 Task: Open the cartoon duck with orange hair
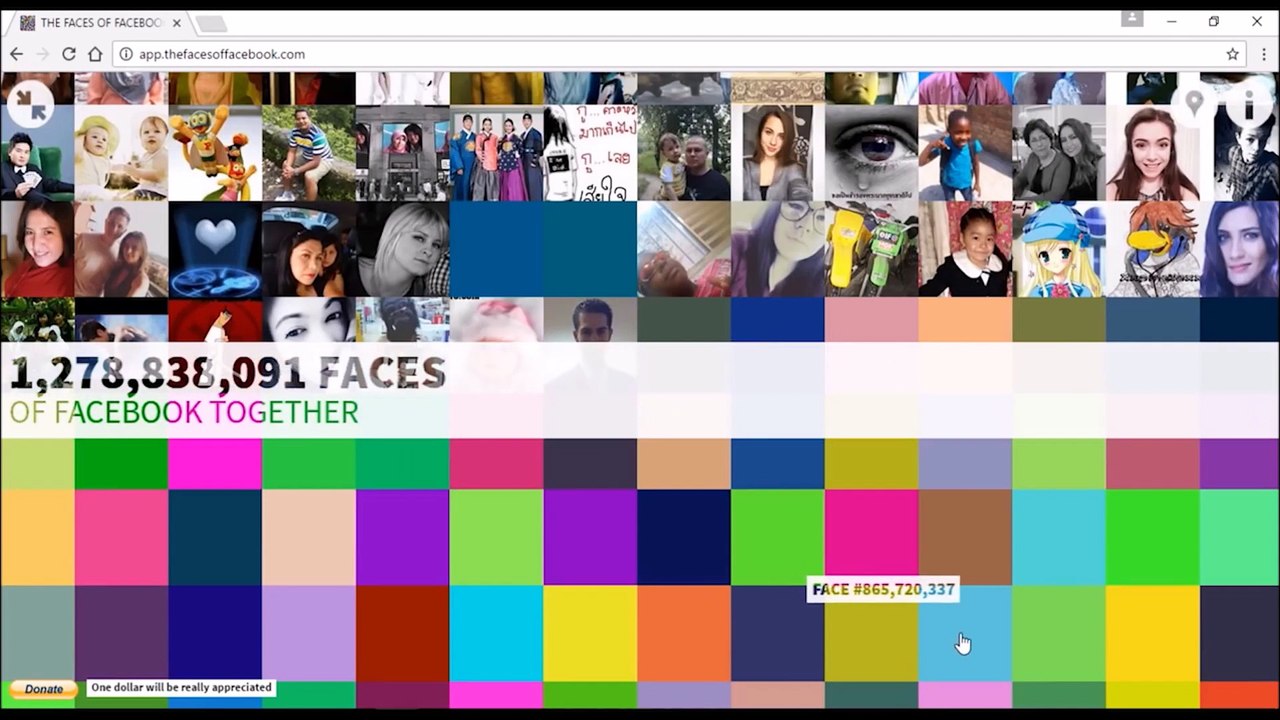coord(1153,249)
